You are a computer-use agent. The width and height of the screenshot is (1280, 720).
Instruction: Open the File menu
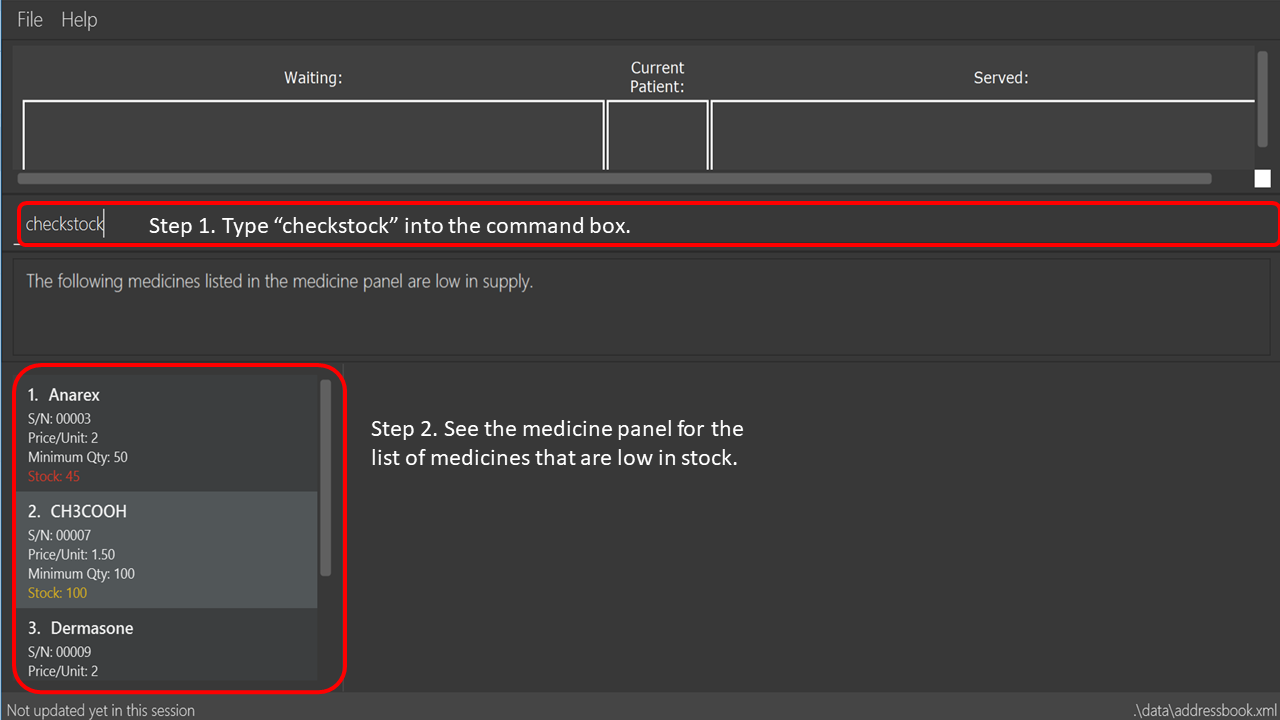(30, 20)
